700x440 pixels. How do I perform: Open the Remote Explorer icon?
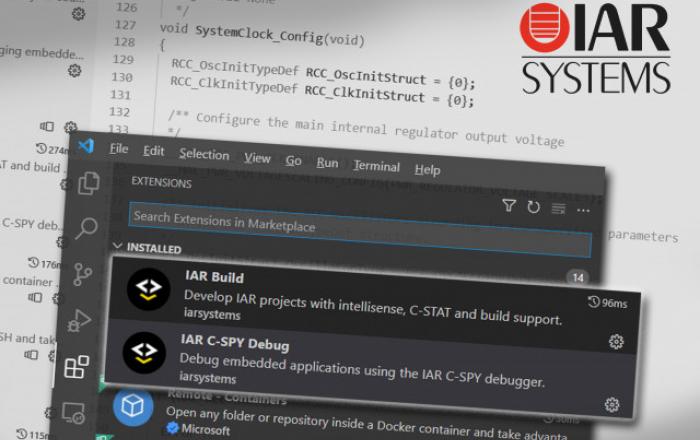(73, 412)
